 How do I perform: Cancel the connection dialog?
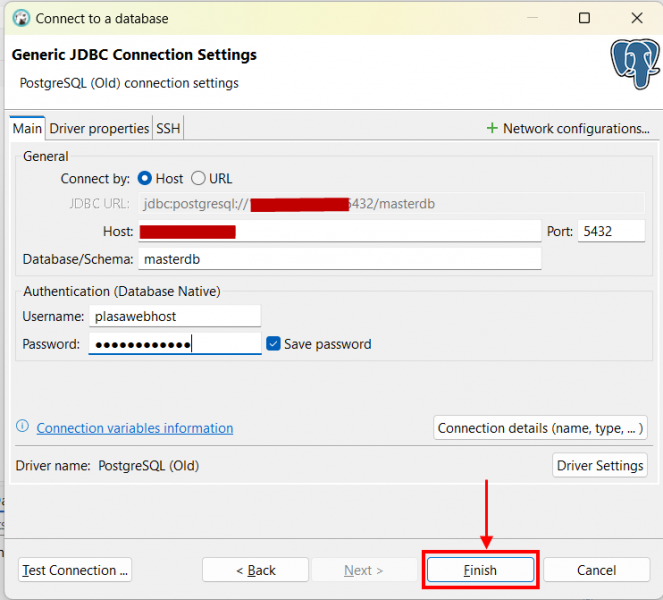pos(596,570)
